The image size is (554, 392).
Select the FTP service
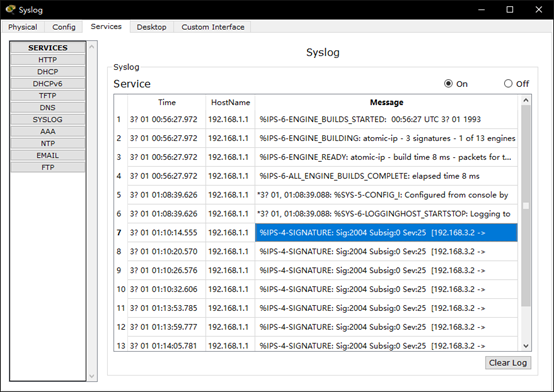[48, 167]
